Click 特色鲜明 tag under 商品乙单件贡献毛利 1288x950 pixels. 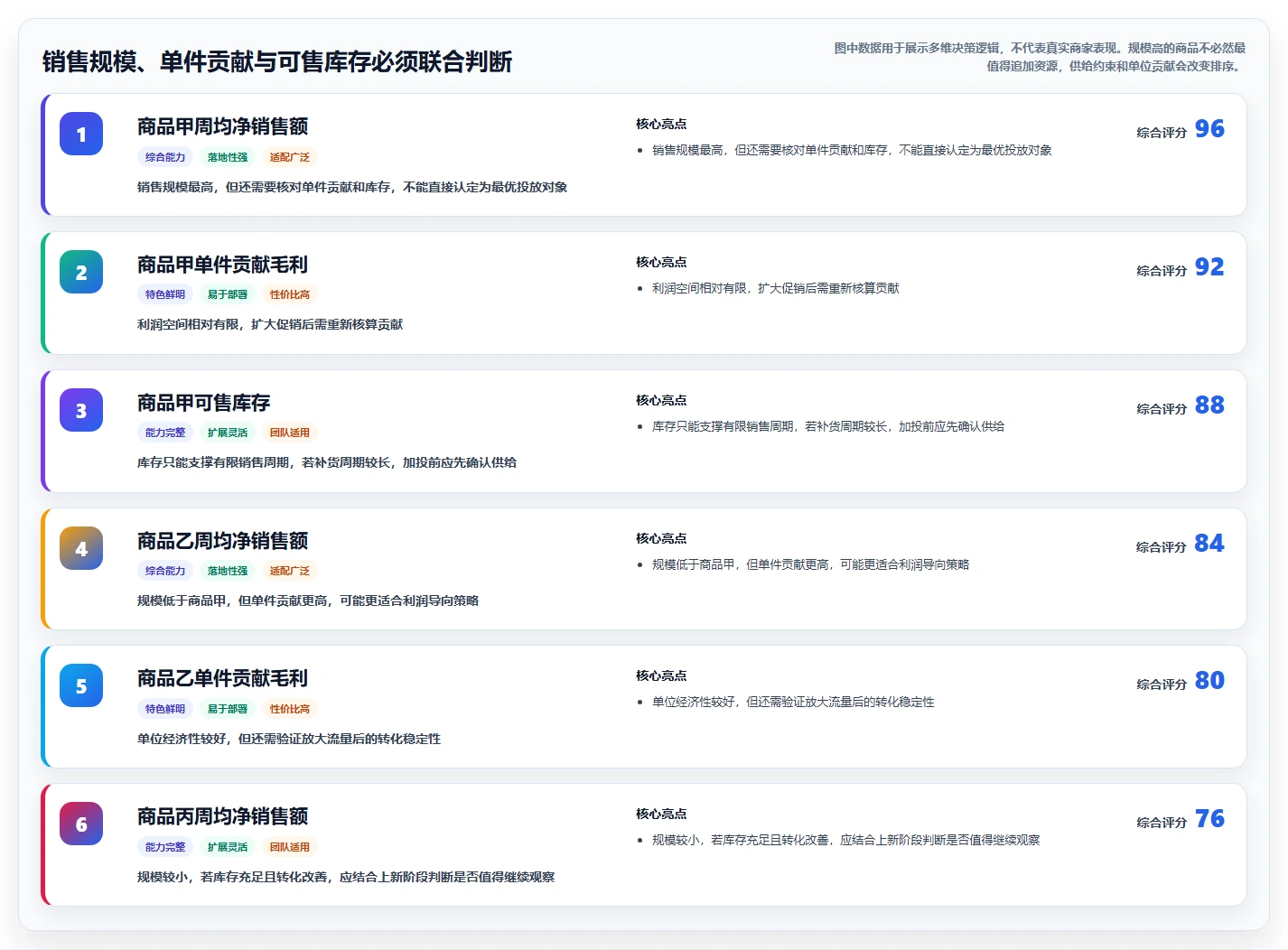[165, 709]
